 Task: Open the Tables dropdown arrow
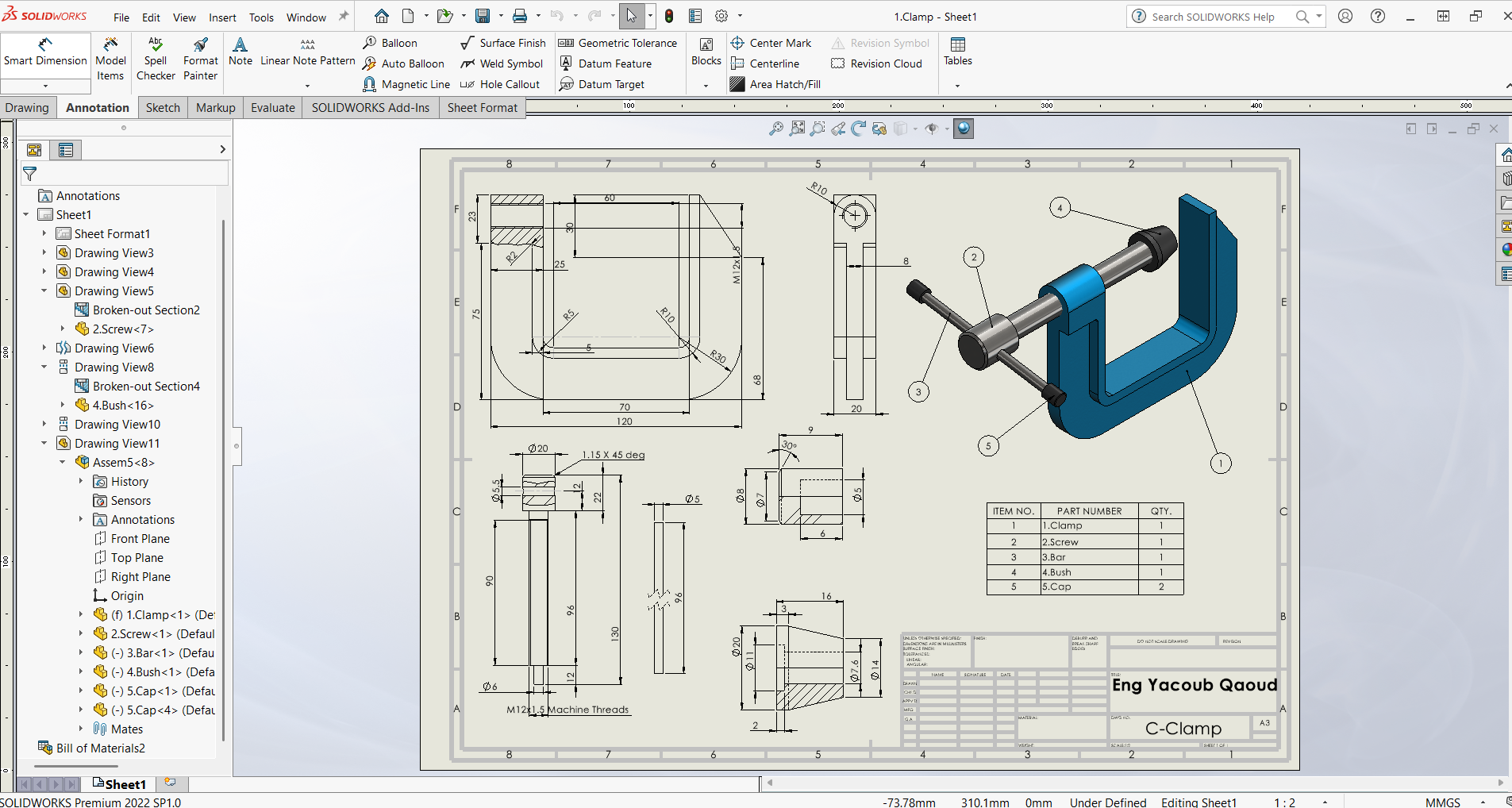[957, 85]
